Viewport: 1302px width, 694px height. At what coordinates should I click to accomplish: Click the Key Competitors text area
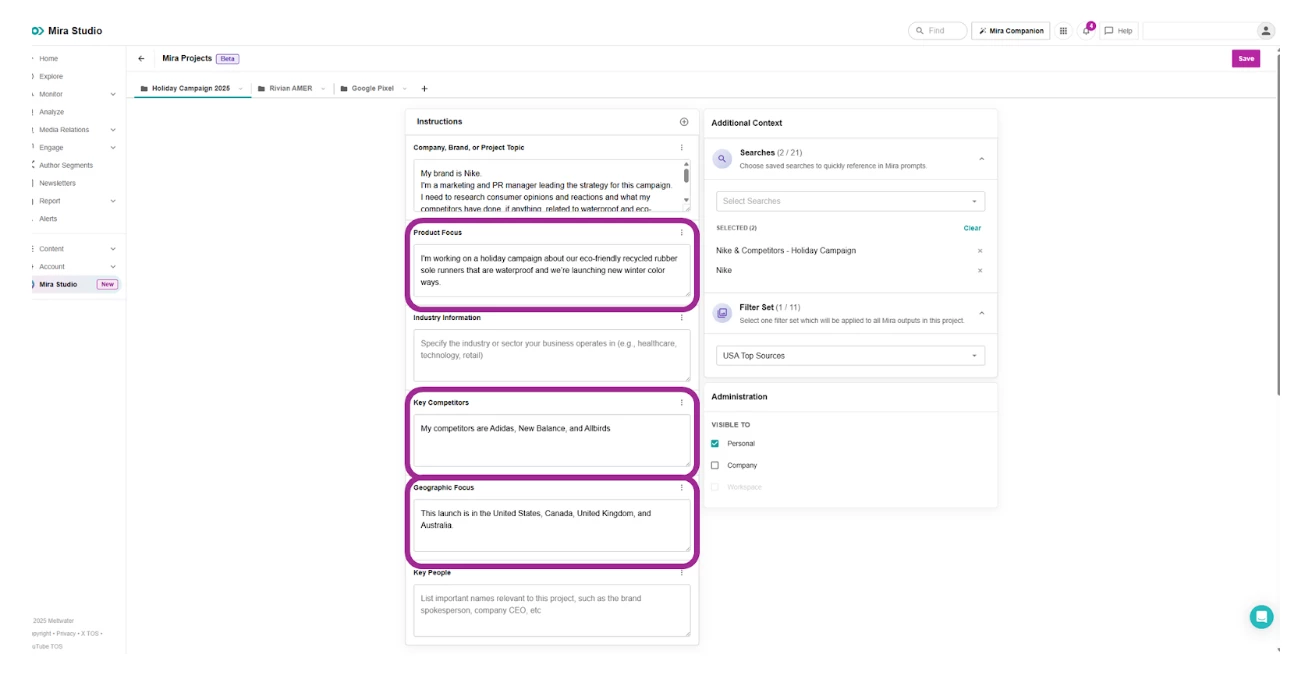click(552, 441)
